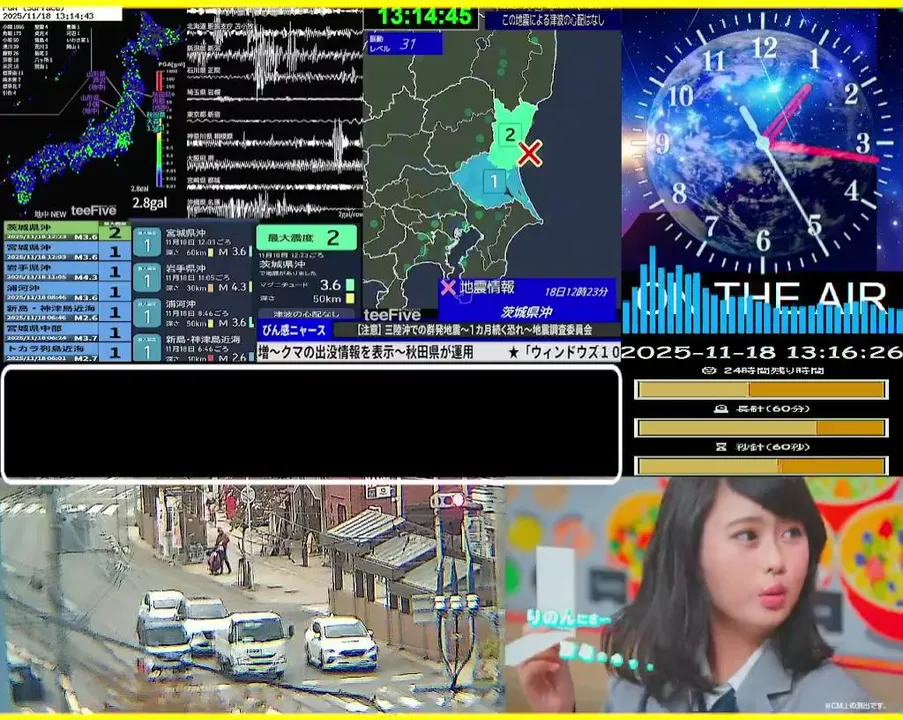This screenshot has height=720, width=903.
Task: Click the analog Earth clock face
Action: click(763, 142)
